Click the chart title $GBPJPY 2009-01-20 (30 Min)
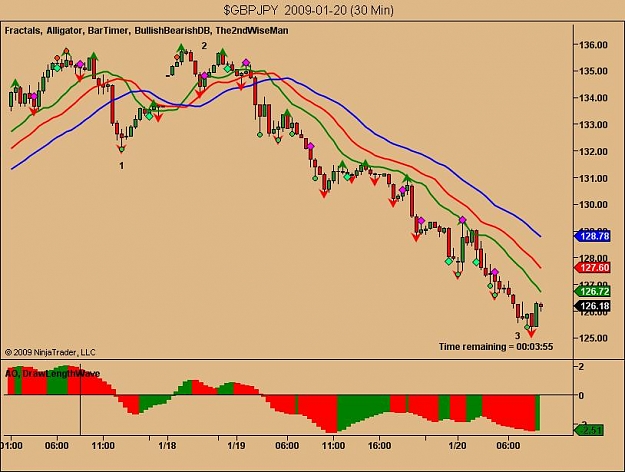 coord(308,10)
